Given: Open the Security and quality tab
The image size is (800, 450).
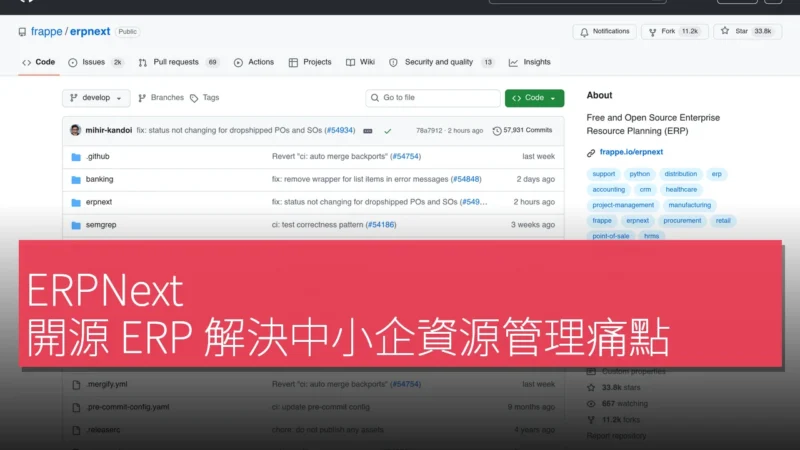Looking at the screenshot, I should 442,62.
